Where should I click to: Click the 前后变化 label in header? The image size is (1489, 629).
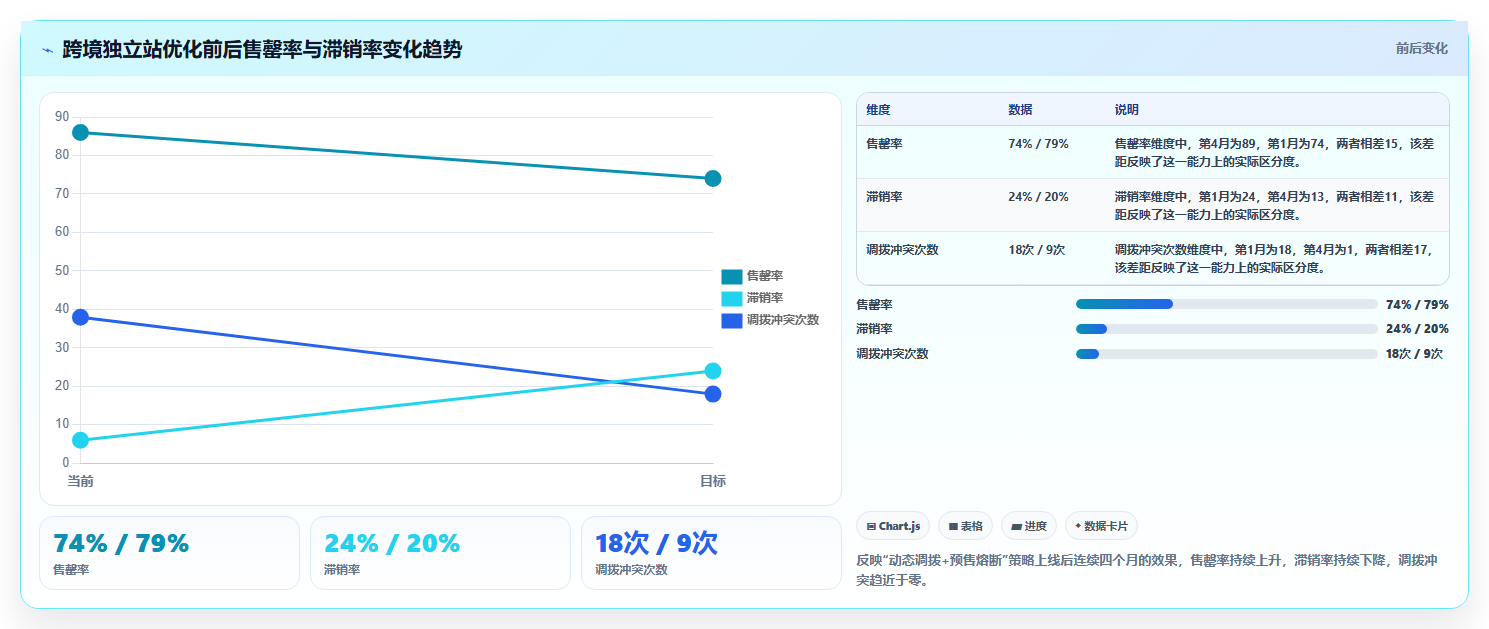[x=1421, y=48]
